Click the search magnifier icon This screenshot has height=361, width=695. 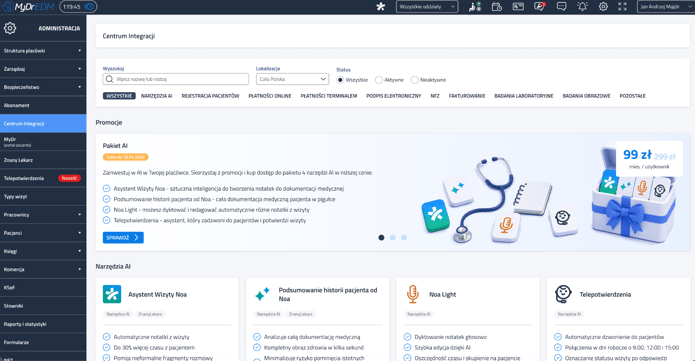coord(109,79)
